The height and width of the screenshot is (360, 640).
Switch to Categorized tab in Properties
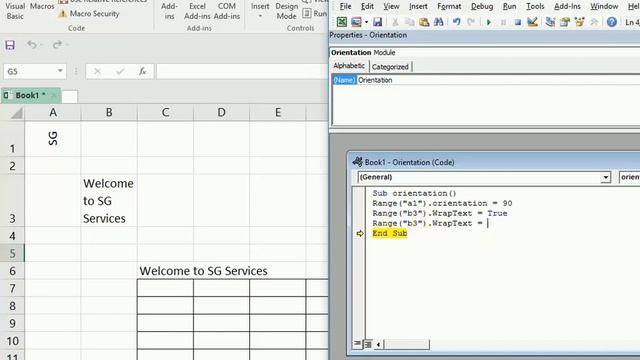pos(390,67)
